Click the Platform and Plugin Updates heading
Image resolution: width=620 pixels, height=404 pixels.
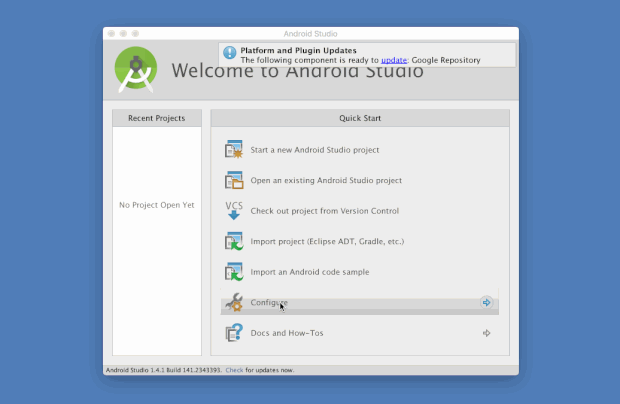tap(299, 50)
